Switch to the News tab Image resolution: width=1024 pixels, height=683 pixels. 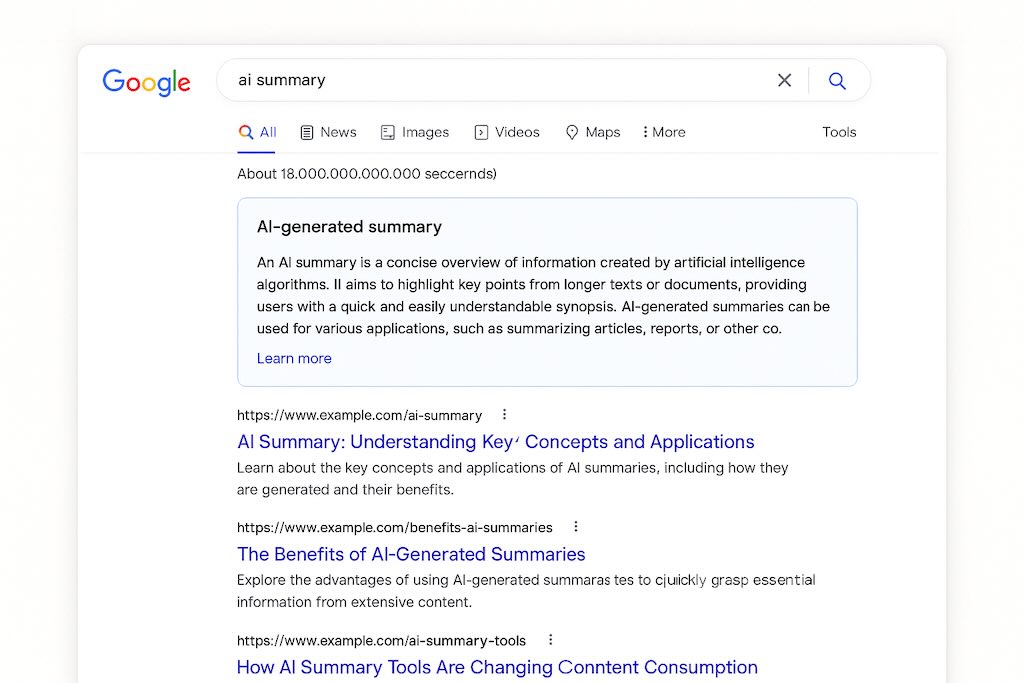(328, 133)
